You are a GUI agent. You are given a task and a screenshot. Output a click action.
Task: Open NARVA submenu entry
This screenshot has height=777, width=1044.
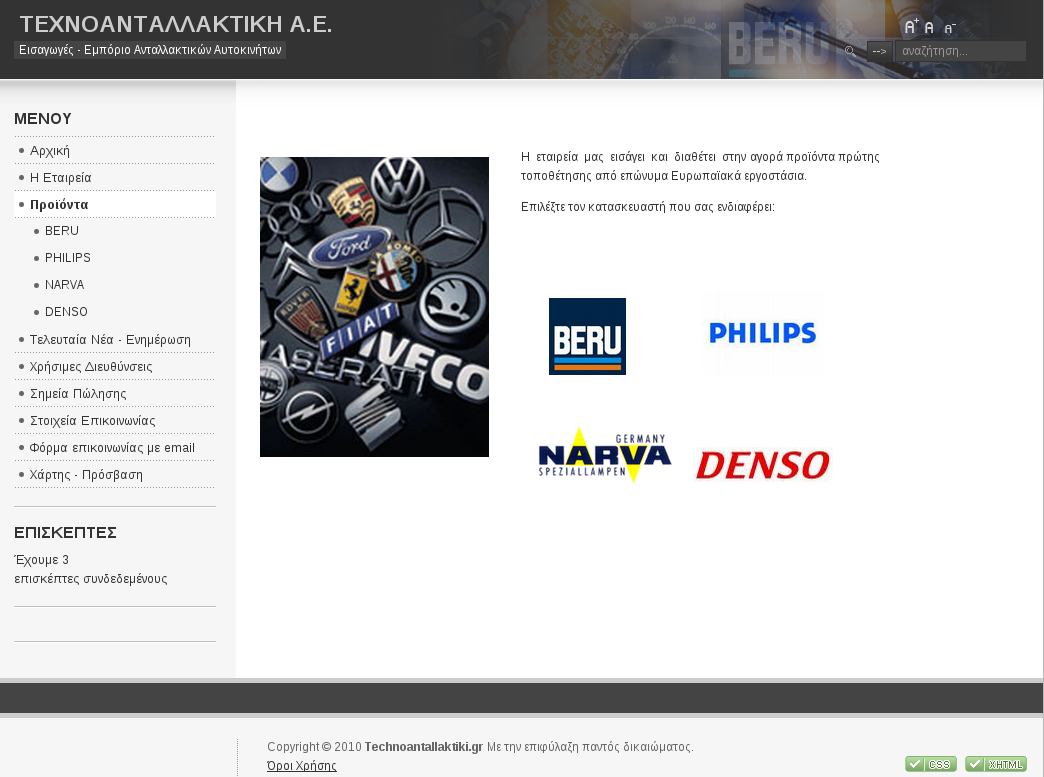(x=64, y=285)
